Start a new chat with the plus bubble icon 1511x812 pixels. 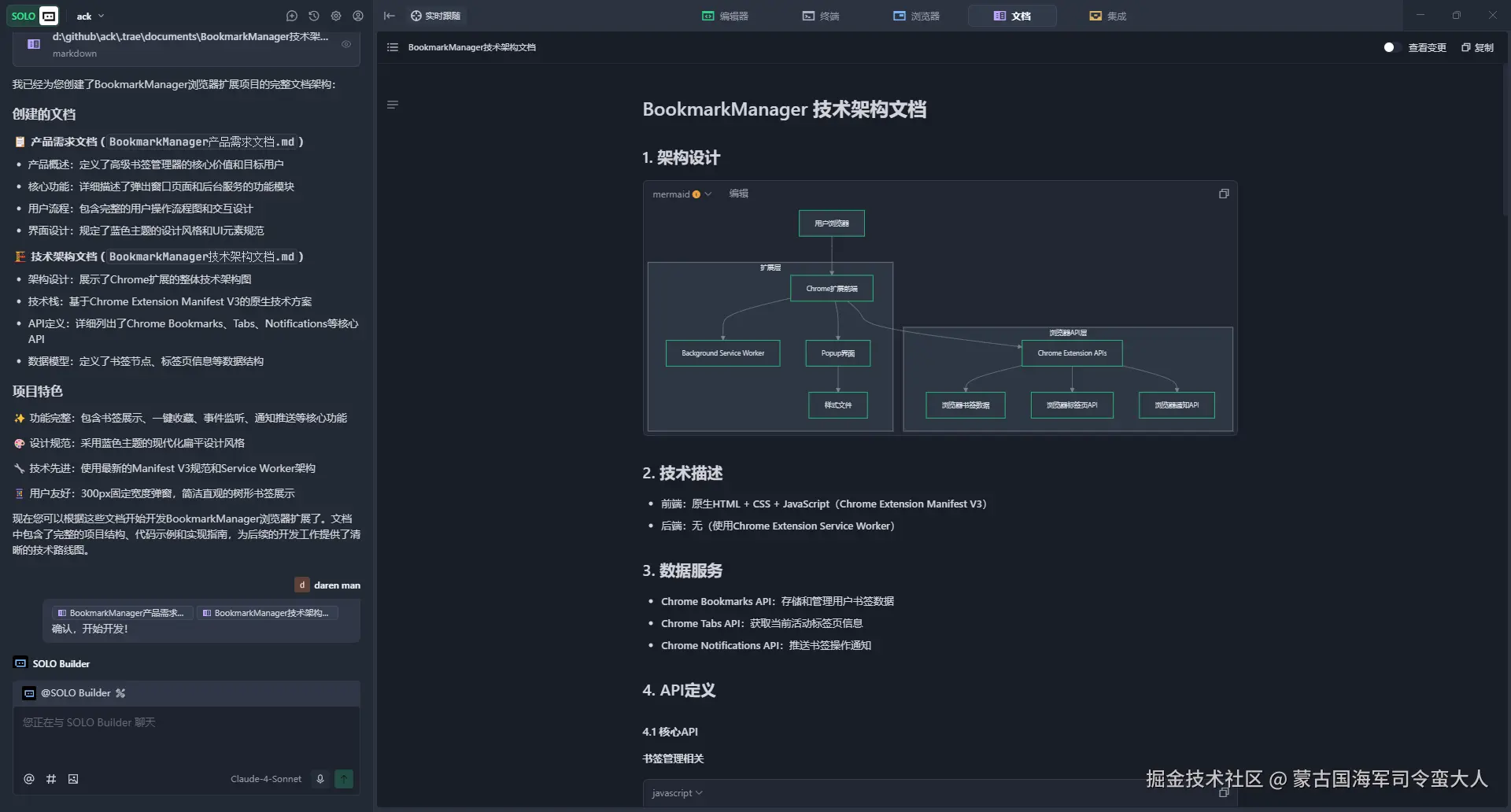292,16
